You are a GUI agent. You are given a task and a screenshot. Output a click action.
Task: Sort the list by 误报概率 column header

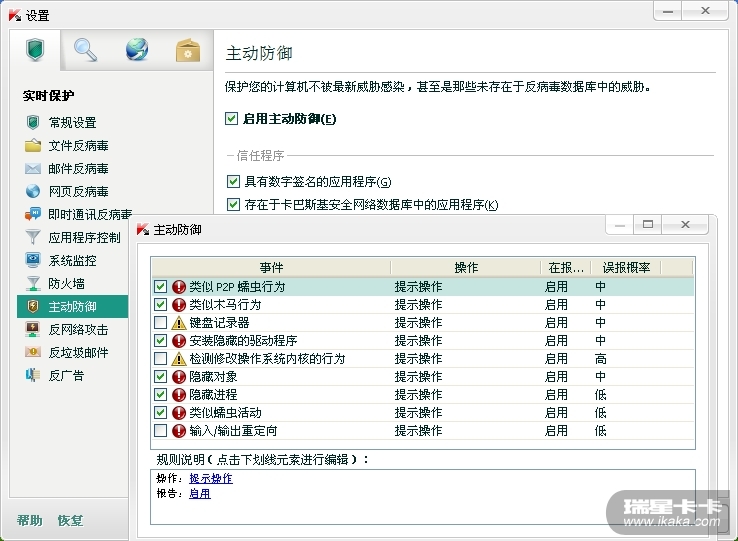point(626,268)
